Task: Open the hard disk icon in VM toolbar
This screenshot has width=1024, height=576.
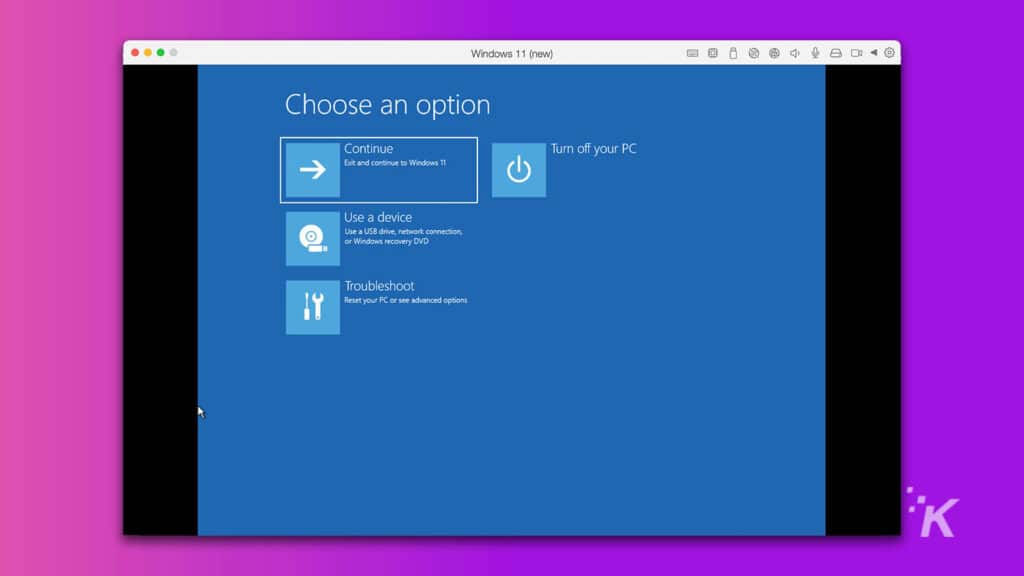Action: [x=836, y=54]
